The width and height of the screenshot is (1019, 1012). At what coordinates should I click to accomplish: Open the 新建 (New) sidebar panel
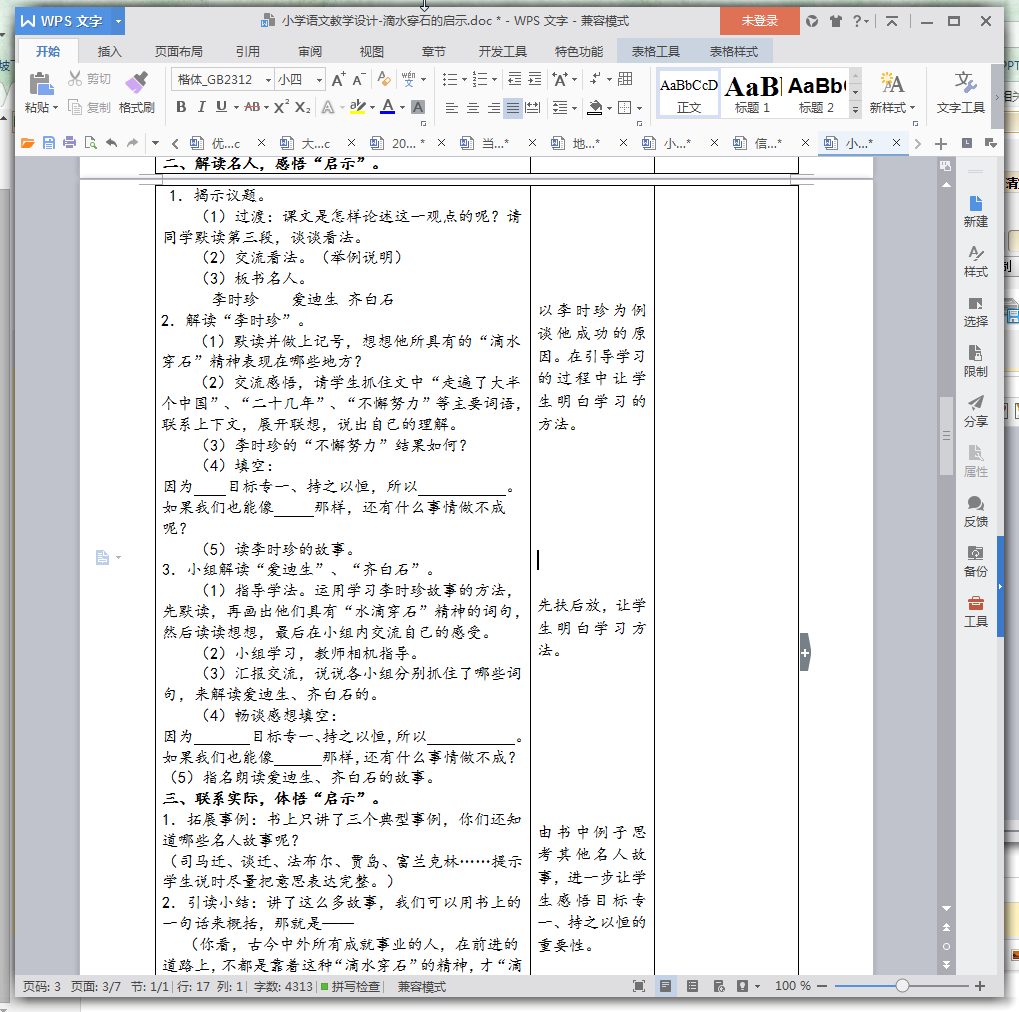(x=975, y=210)
